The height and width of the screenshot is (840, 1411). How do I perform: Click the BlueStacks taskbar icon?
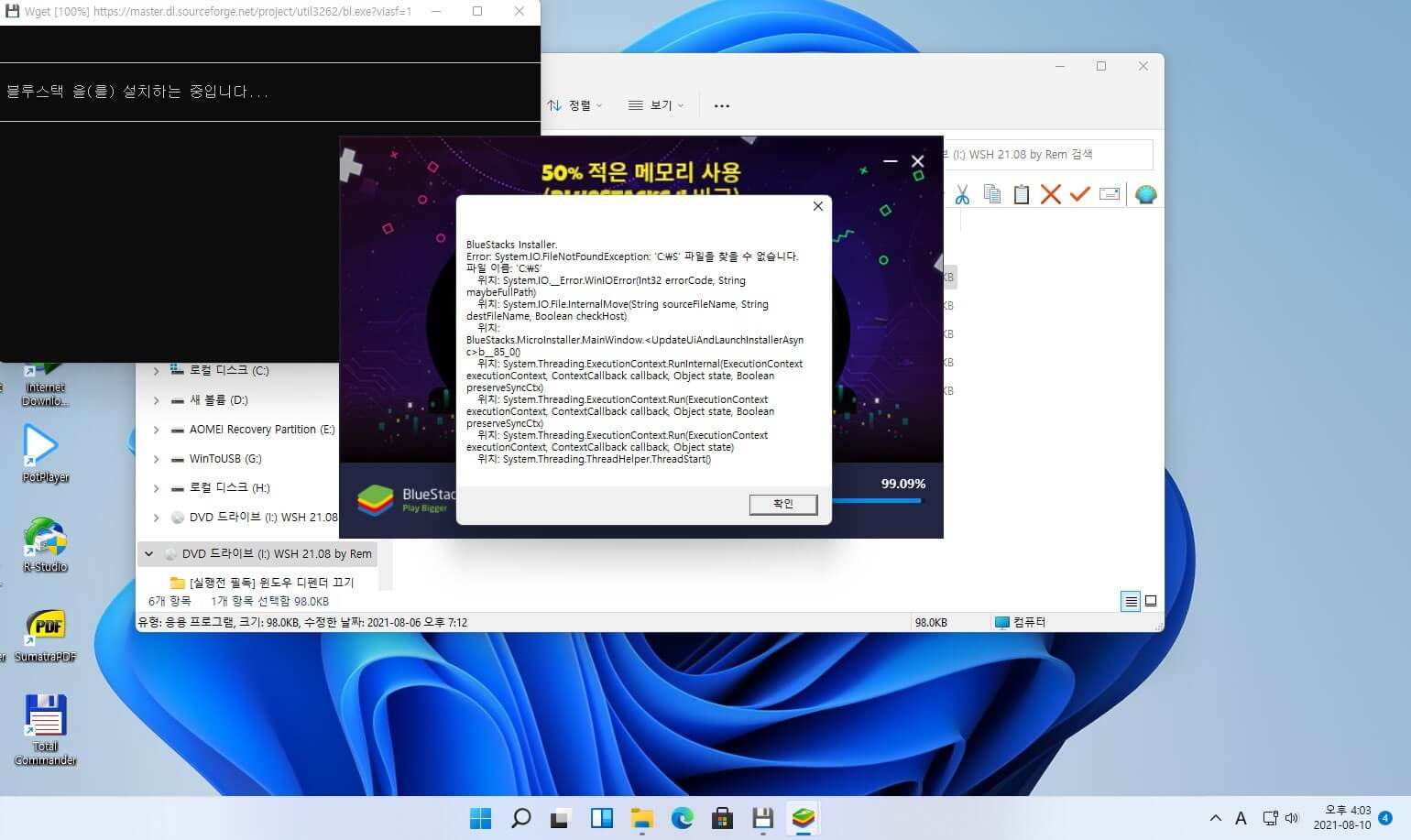(804, 818)
